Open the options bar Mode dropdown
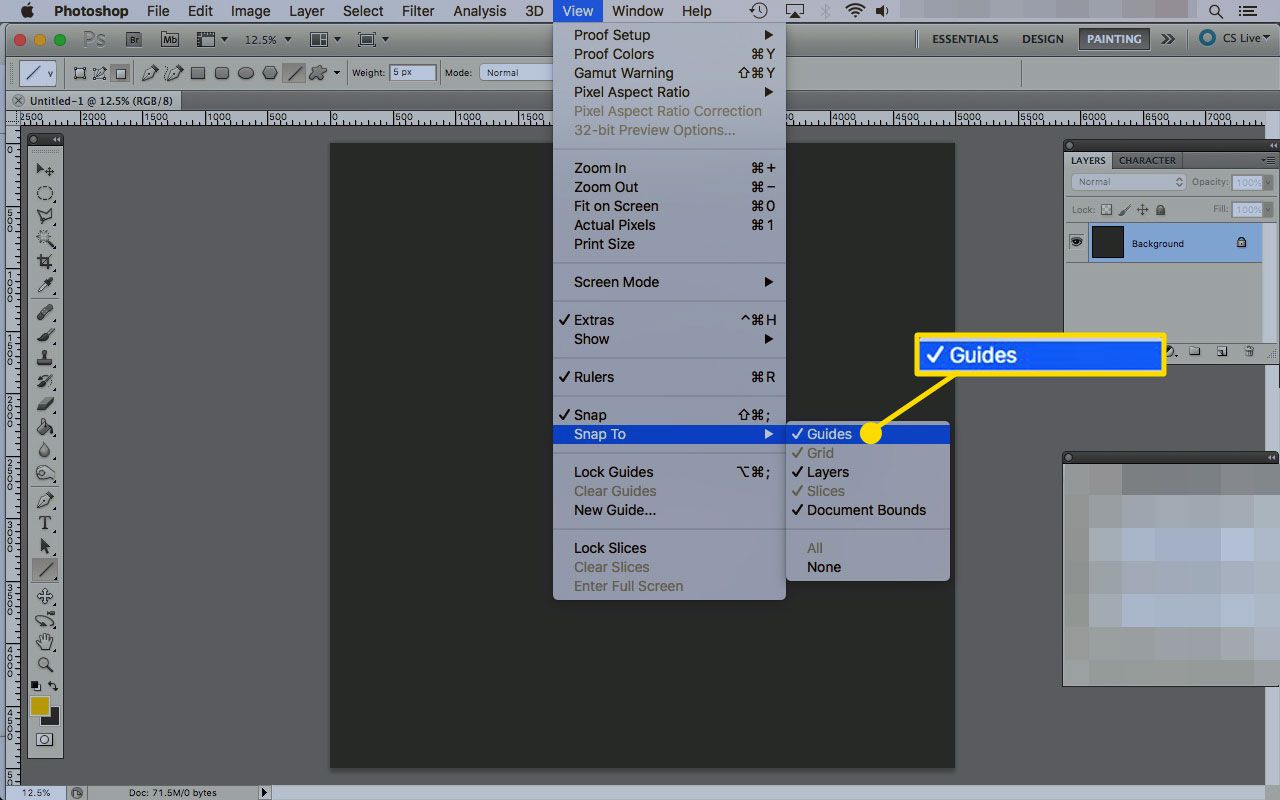This screenshot has width=1280, height=800. click(517, 73)
